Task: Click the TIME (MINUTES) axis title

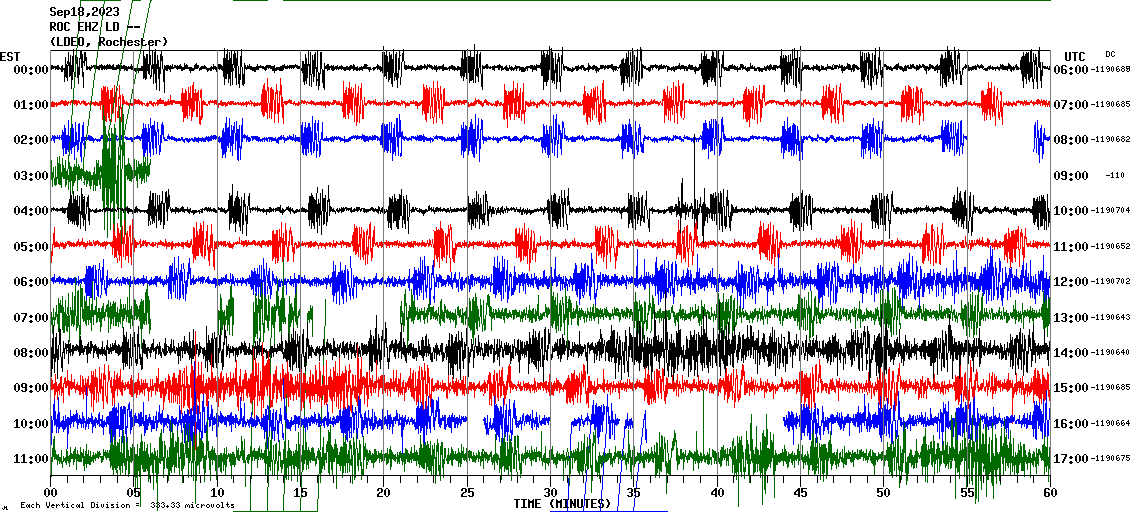Action: (562, 504)
